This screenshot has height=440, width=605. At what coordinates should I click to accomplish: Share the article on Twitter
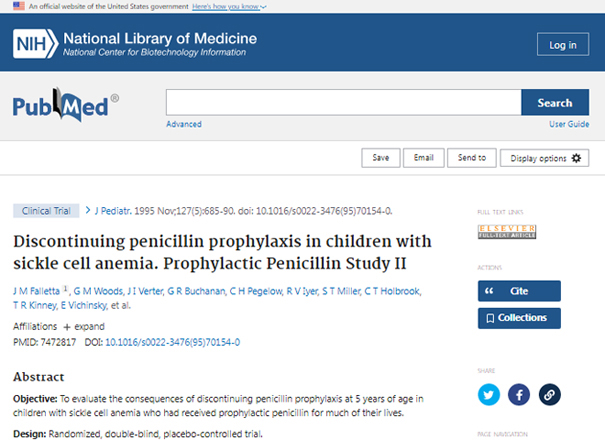(x=488, y=394)
